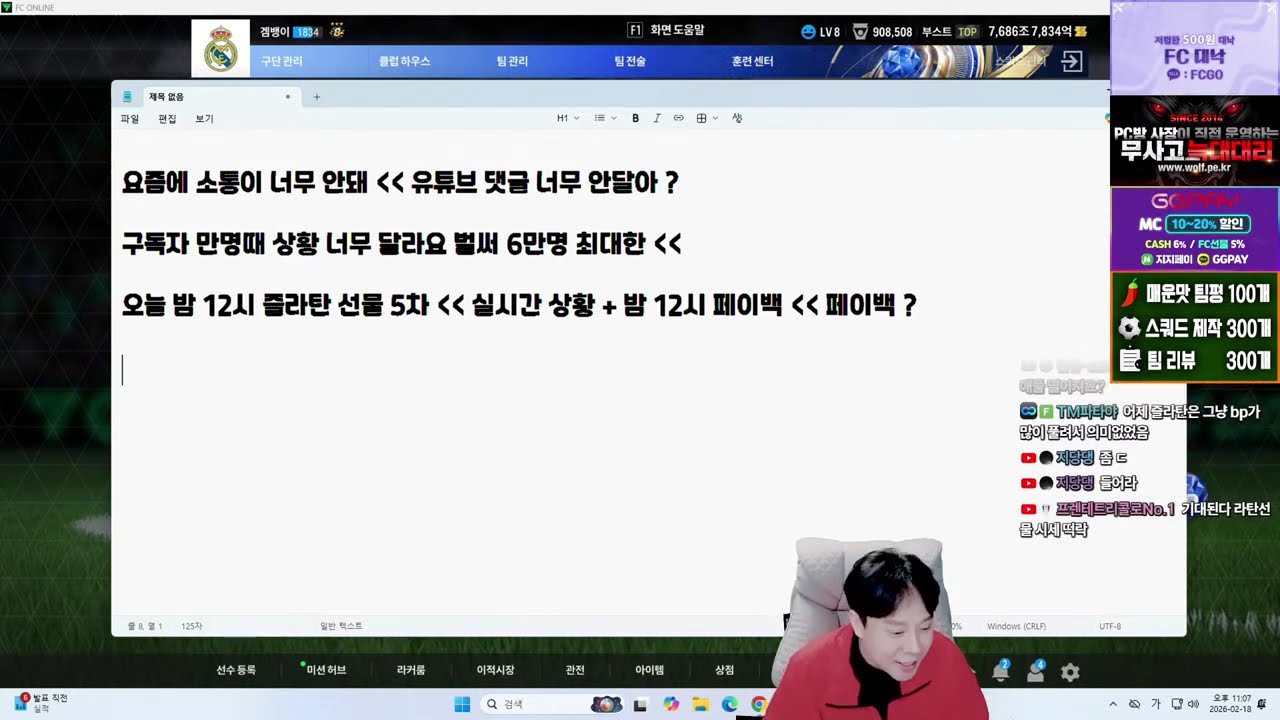Click the 일반 텍스트 status bar entry
1280x720 pixels.
click(x=341, y=626)
